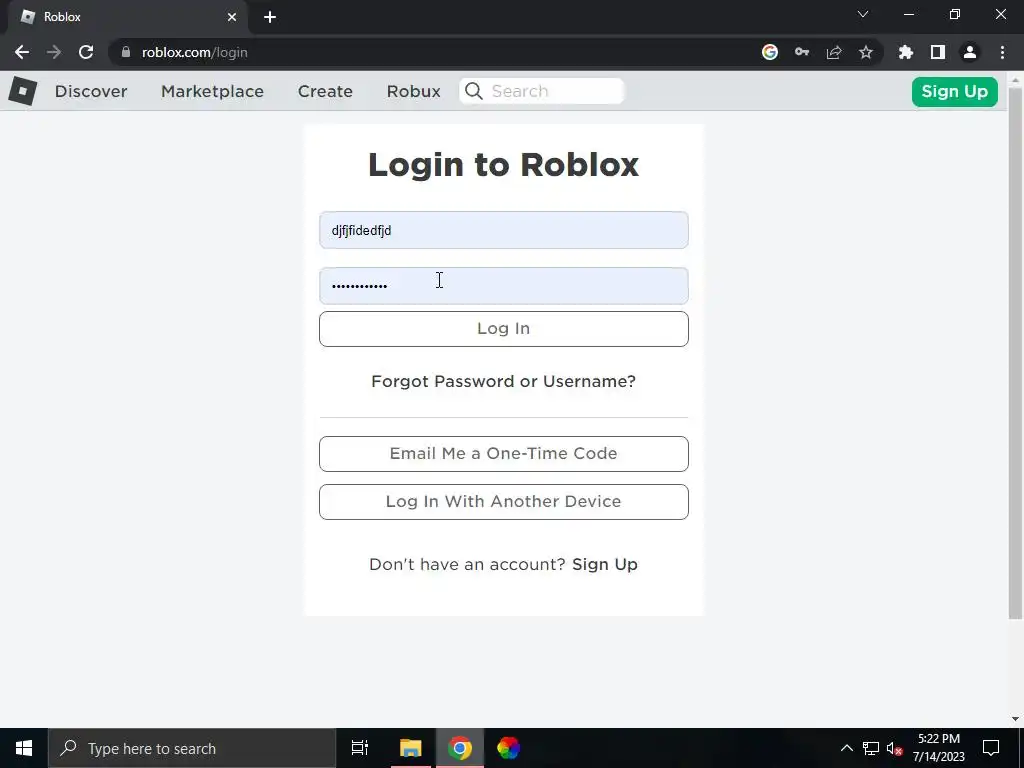Click the Roblox Search input box

542,91
